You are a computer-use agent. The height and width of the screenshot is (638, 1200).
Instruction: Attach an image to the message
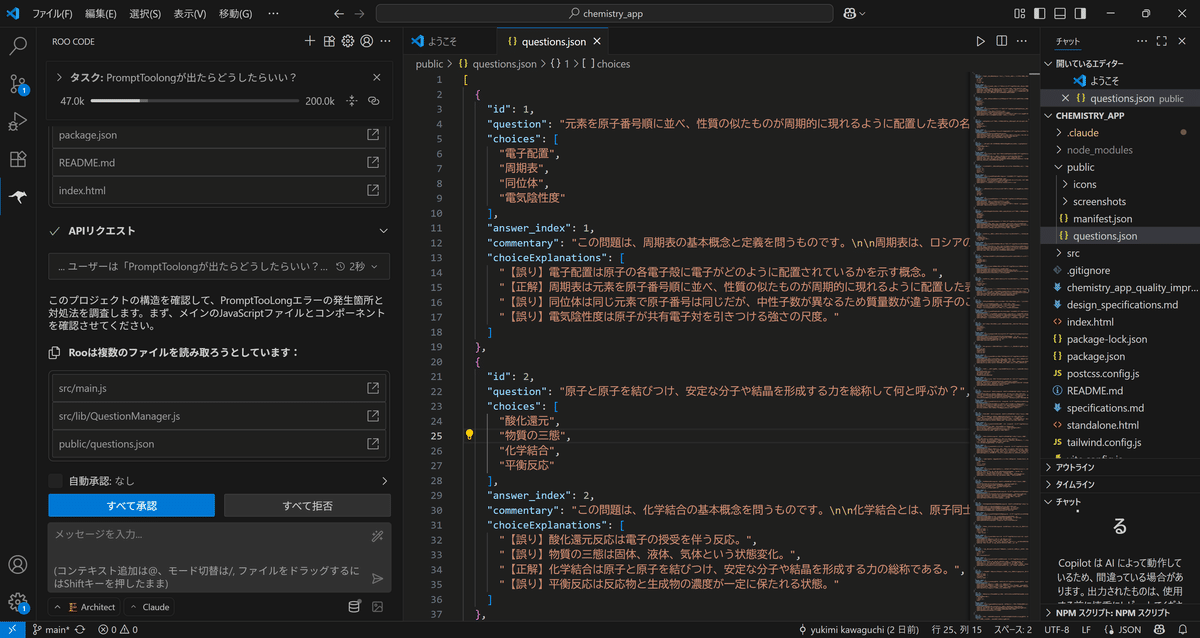[x=377, y=606]
